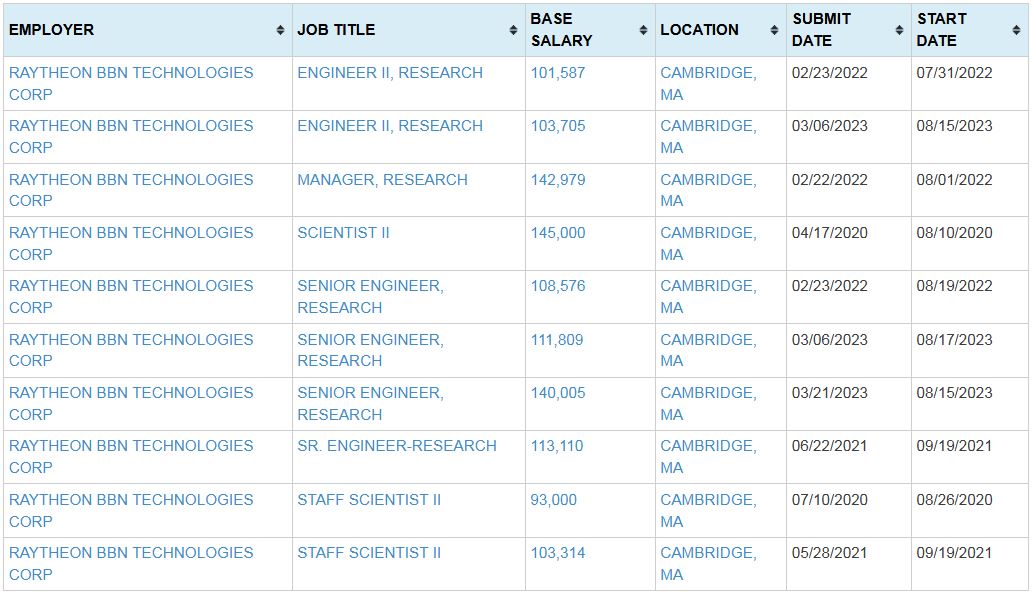The image size is (1032, 592).
Task: Click the 103,314 base salary link
Action: [557, 552]
